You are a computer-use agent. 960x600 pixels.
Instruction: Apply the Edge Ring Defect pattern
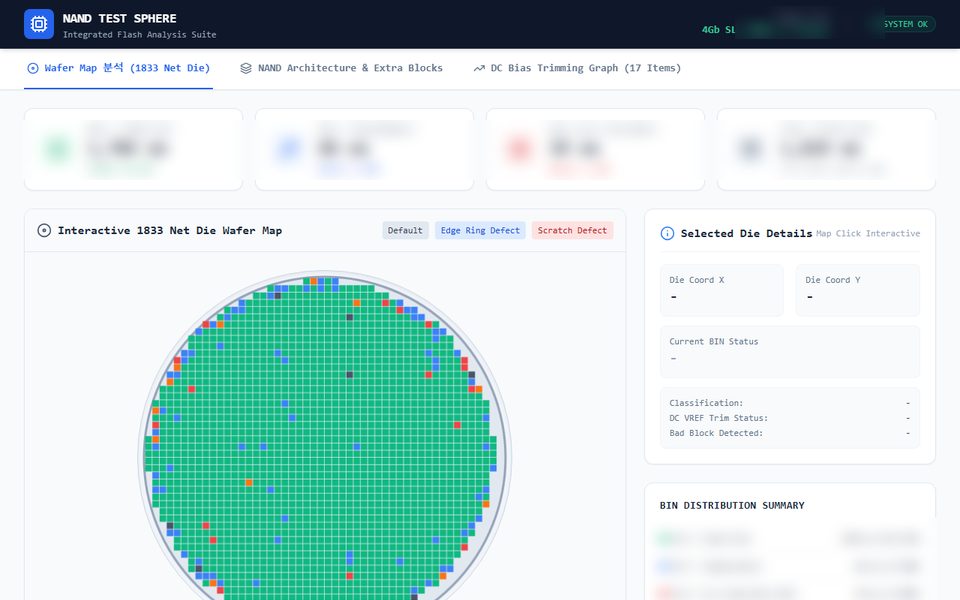click(x=480, y=230)
